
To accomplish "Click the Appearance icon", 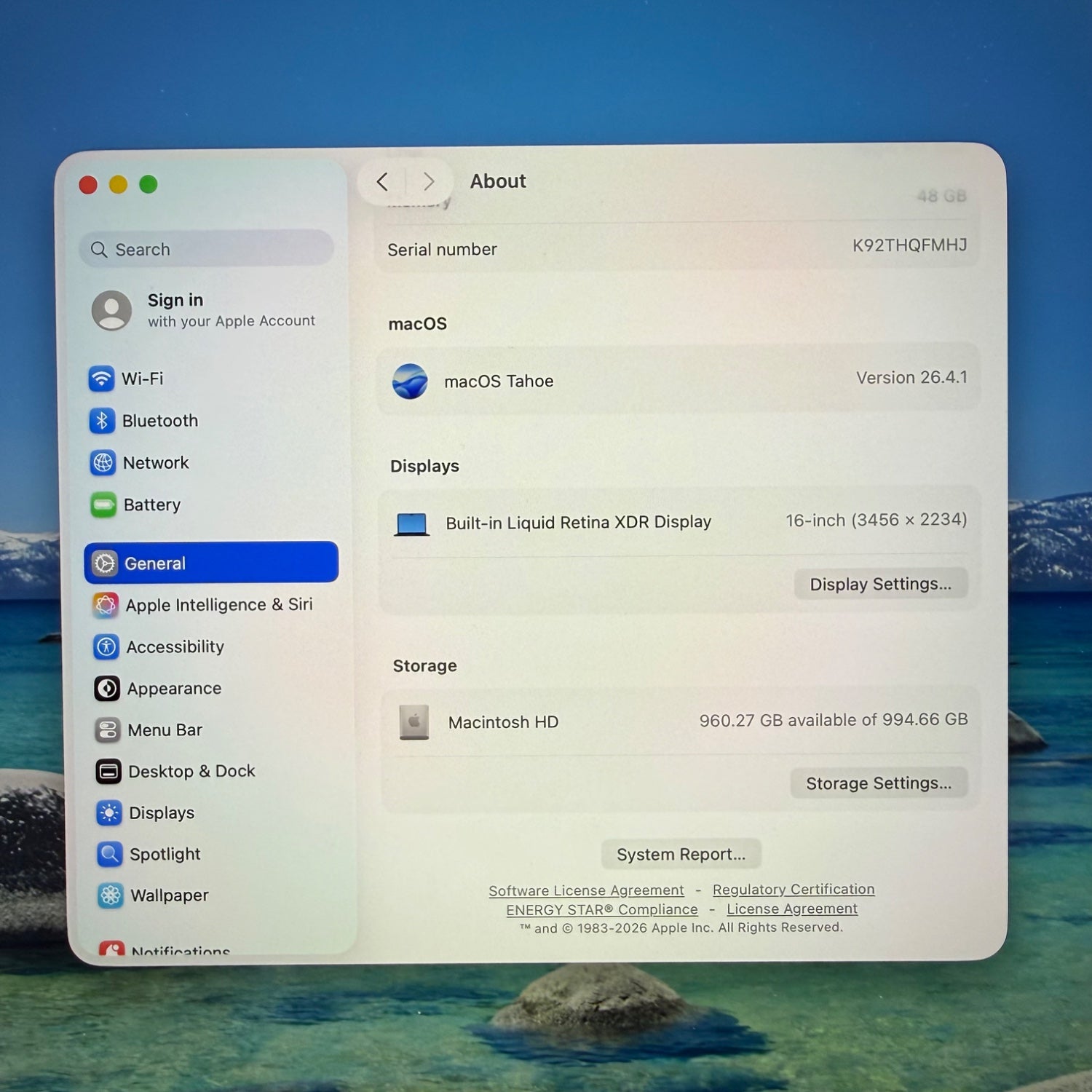I will [107, 688].
